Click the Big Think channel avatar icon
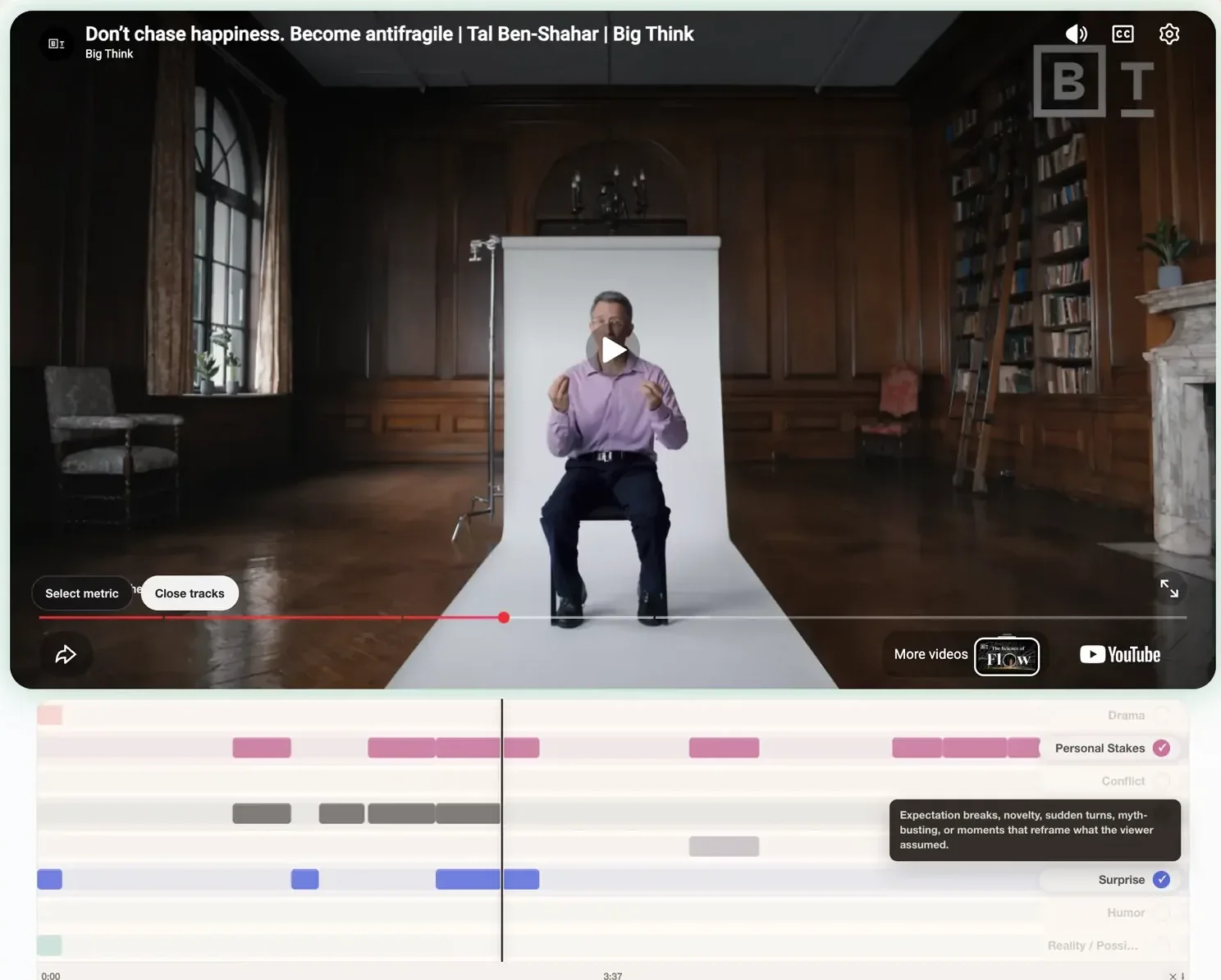 [56, 44]
